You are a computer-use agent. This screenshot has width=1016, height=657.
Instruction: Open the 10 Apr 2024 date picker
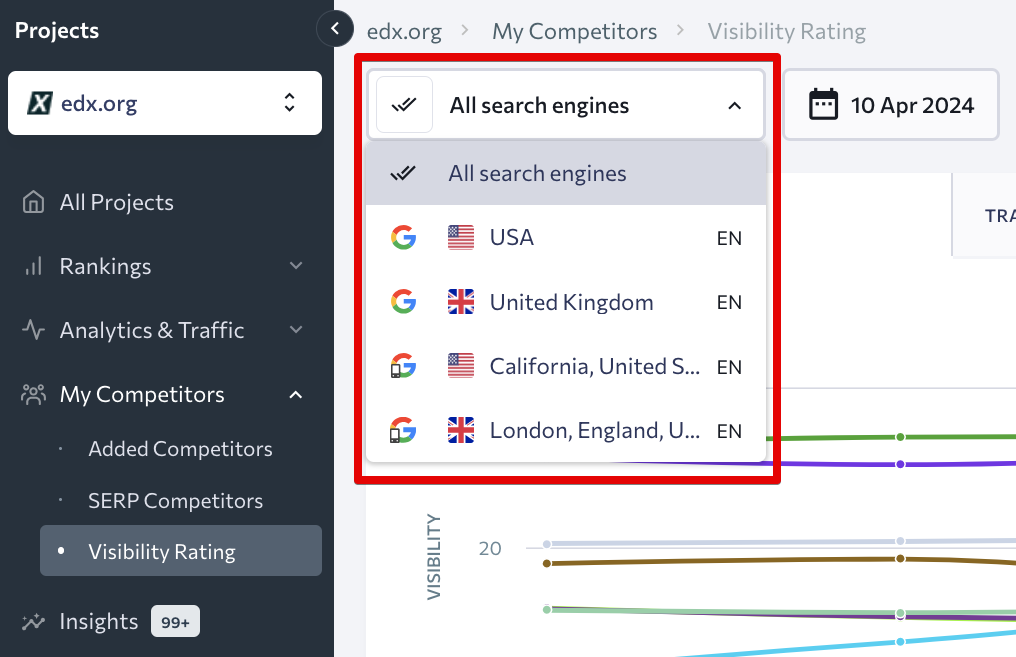coord(891,105)
